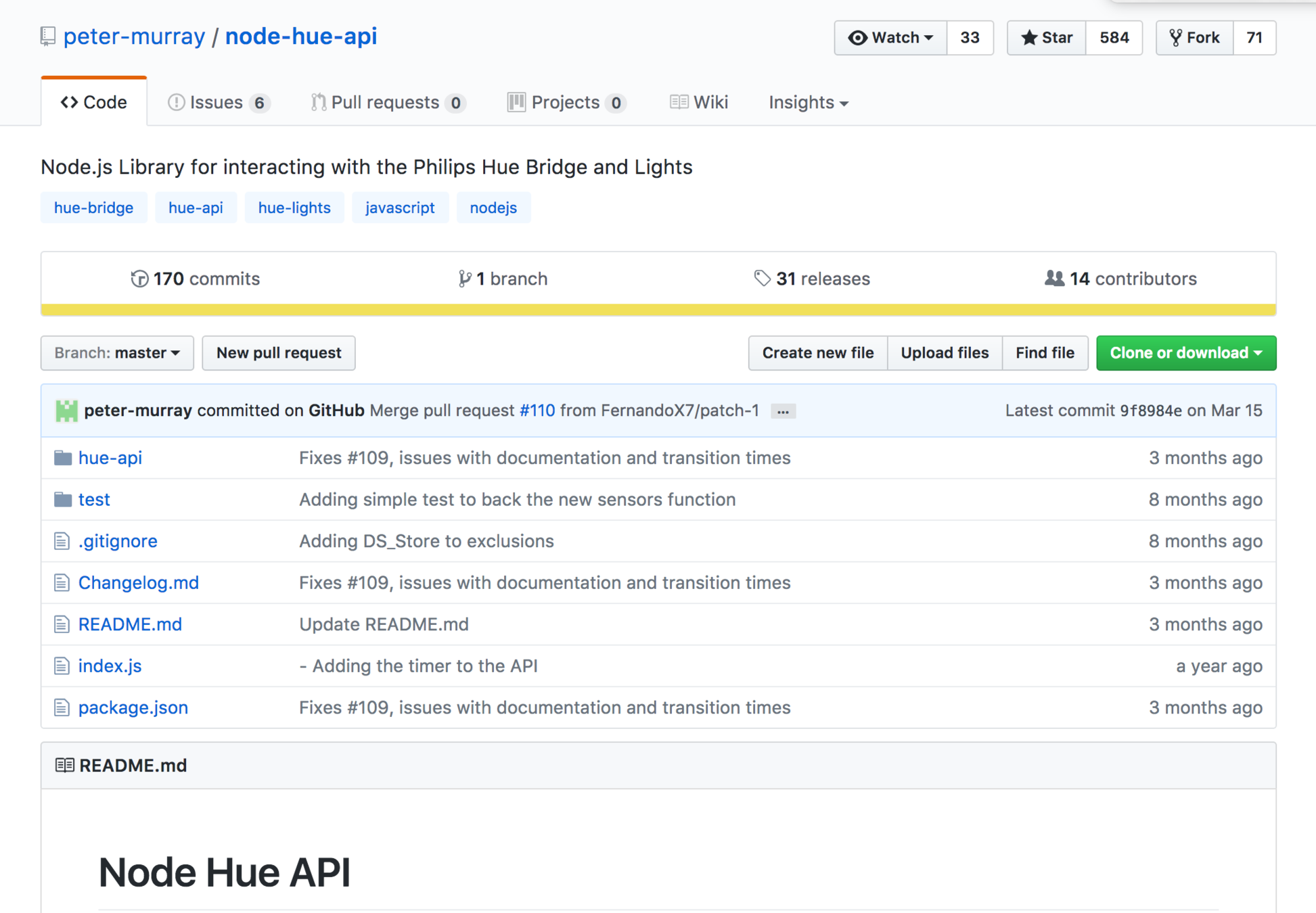Viewport: 1316px width, 913px height.
Task: Open the package.json file link
Action: coord(133,707)
